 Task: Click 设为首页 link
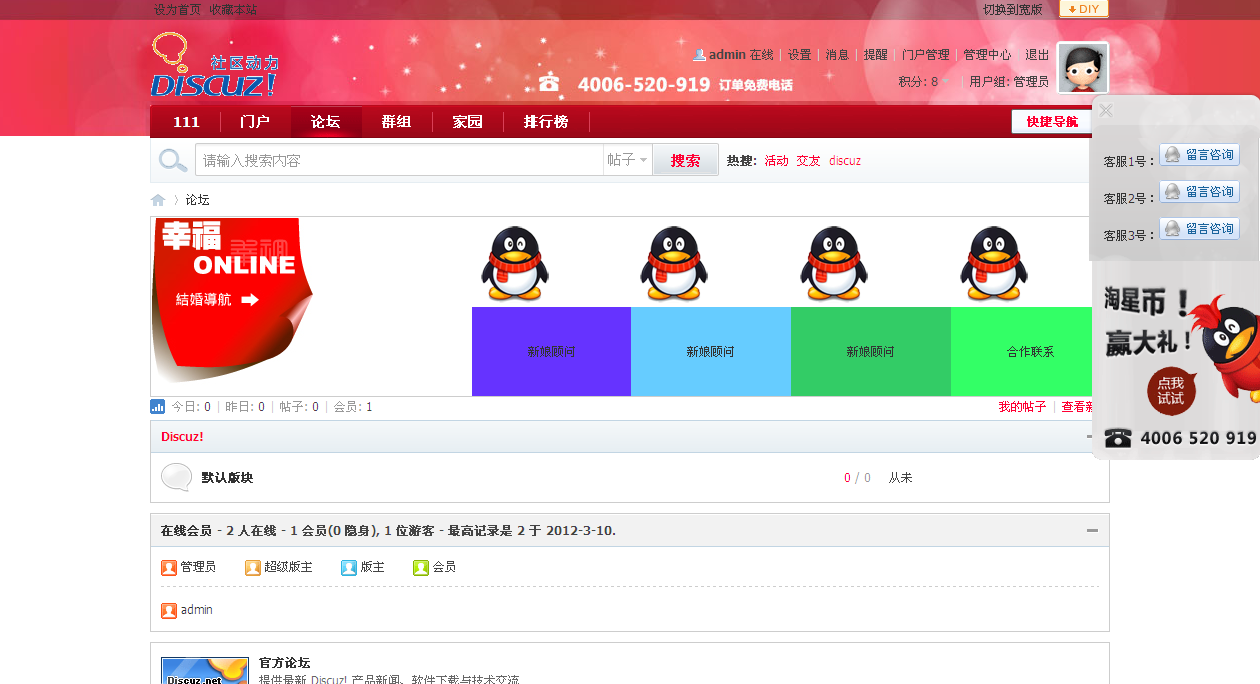177,9
